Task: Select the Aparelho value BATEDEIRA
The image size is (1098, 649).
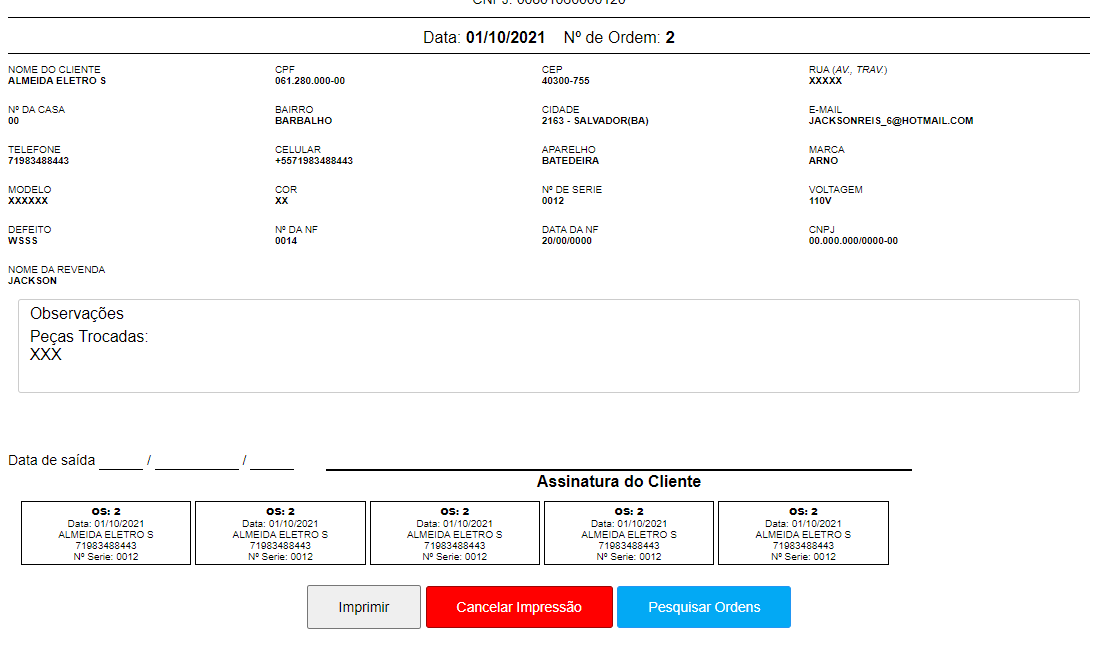Action: pyautogui.click(x=569, y=161)
